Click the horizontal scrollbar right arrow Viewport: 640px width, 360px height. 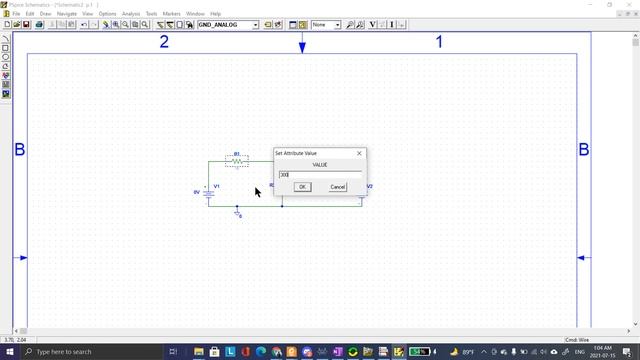pyautogui.click(x=629, y=331)
